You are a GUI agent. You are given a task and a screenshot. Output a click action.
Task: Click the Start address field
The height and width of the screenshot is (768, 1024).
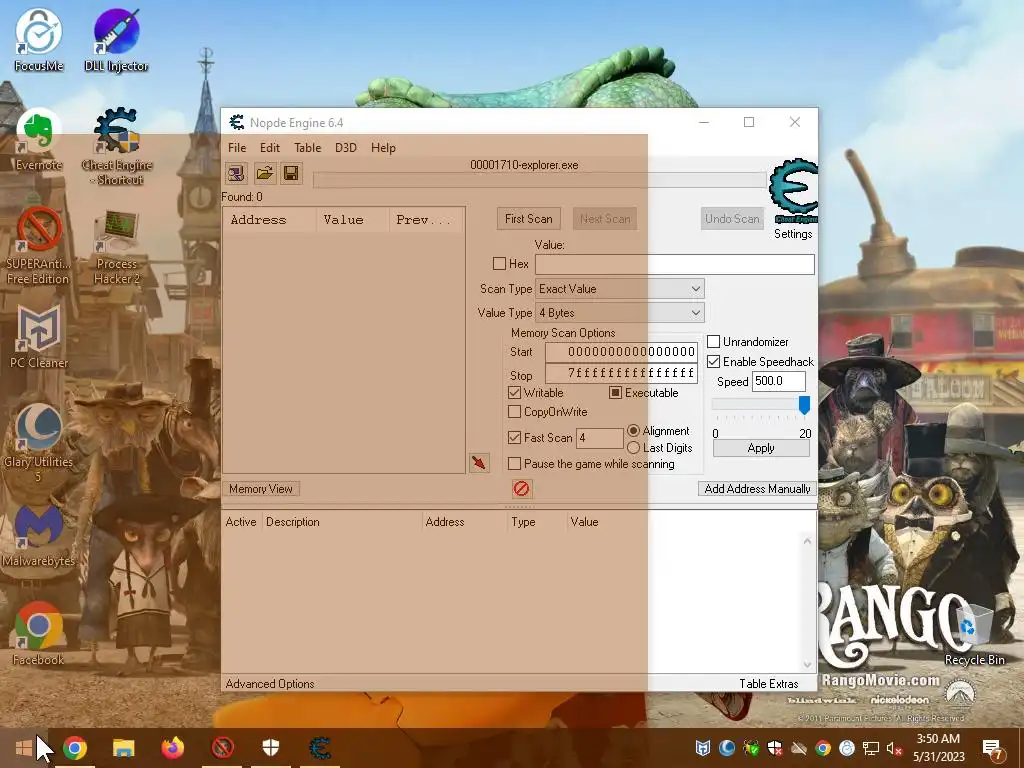point(621,351)
